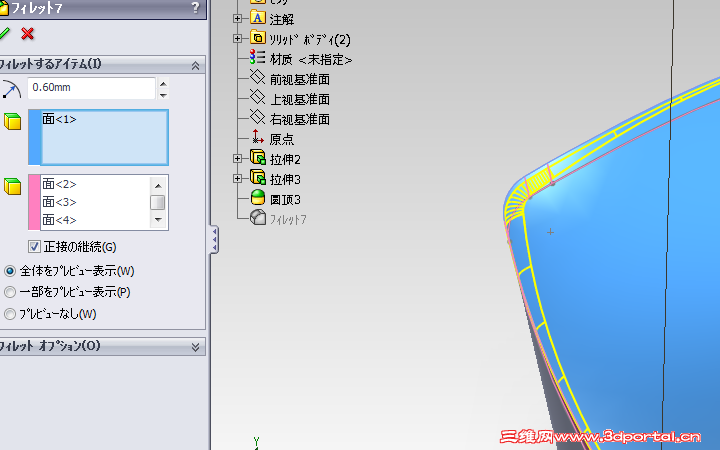Increase fillet radius with up spinner arrow
Image resolution: width=720 pixels, height=450 pixels.
[x=163, y=83]
